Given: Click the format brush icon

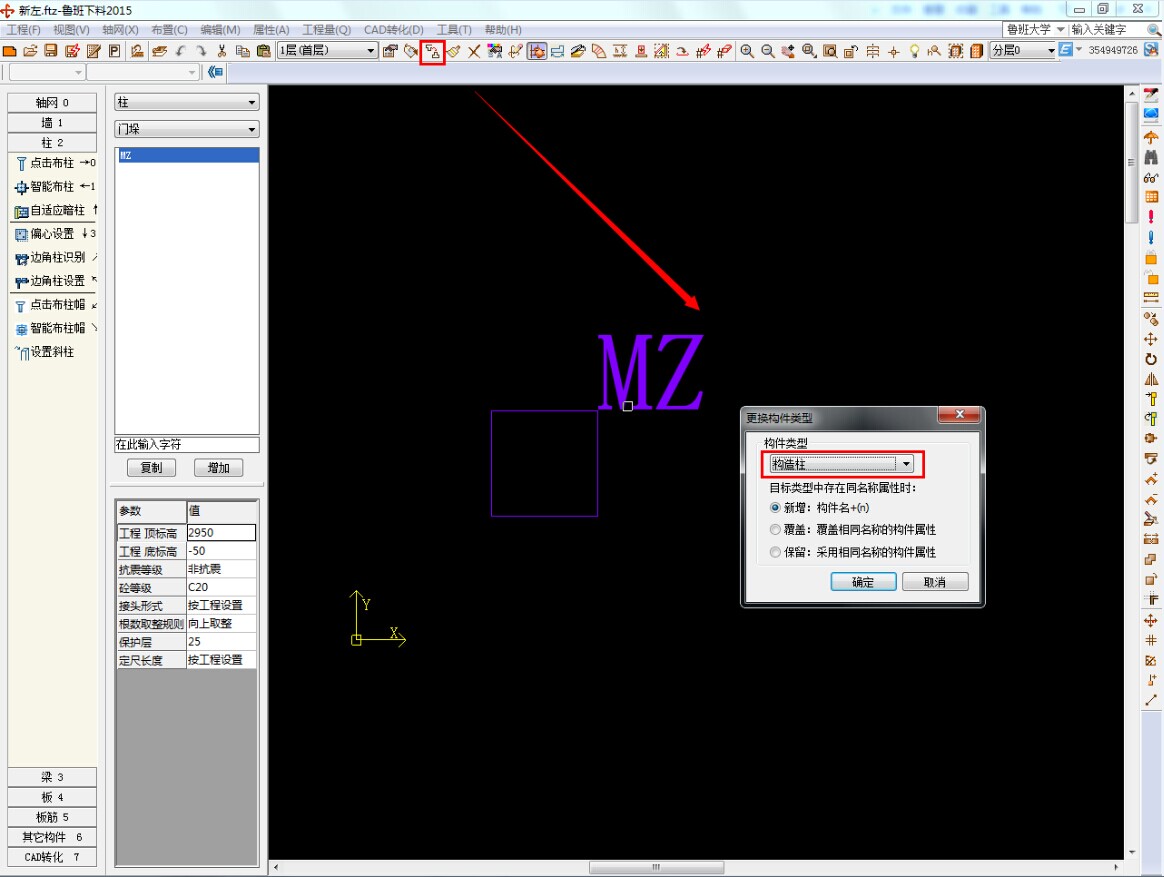Looking at the screenshot, I should coord(453,51).
